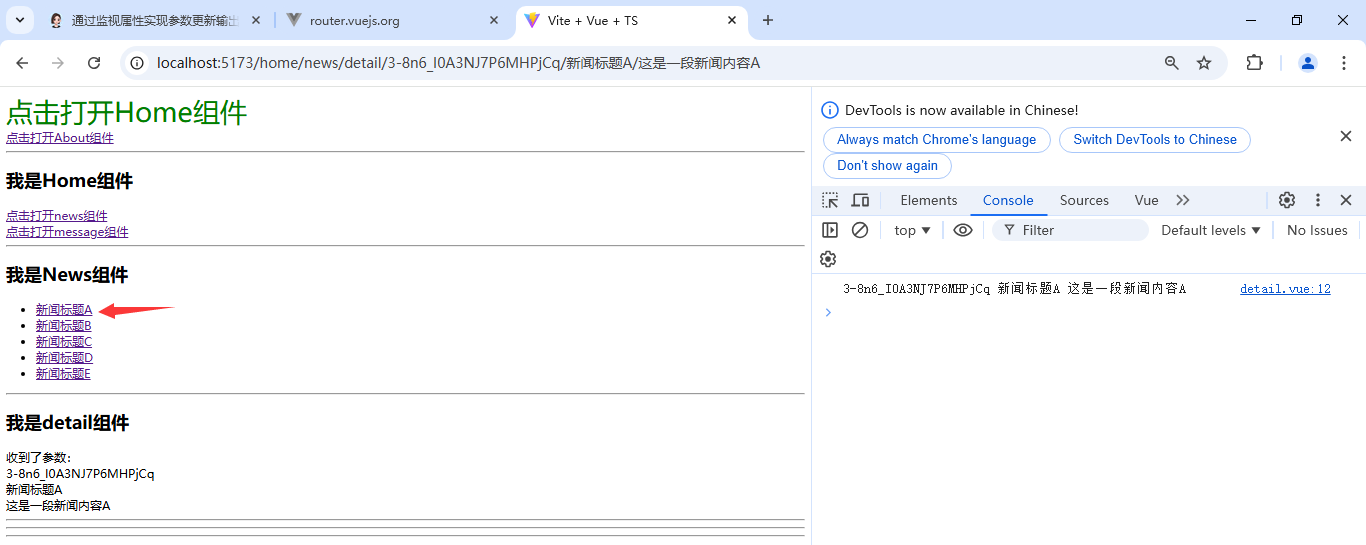Dismiss the DevTools language notification
This screenshot has width=1366, height=545.
coord(1346,136)
